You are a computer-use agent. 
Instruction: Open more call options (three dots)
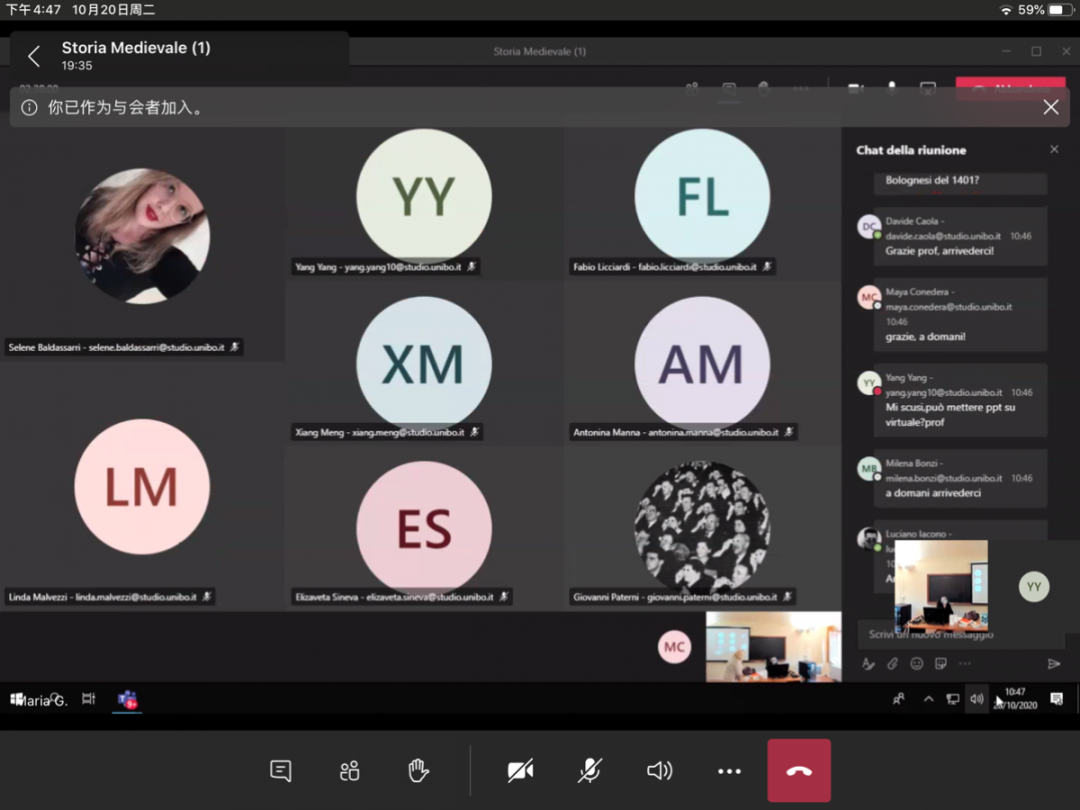click(729, 771)
